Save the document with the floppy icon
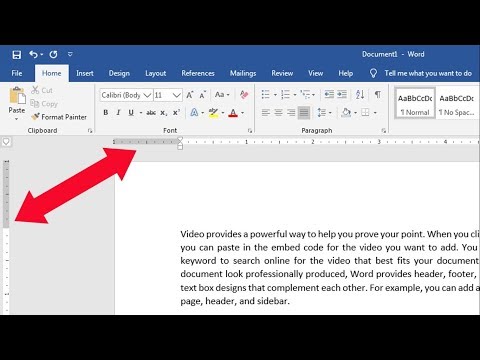This screenshot has width=480, height=360. (x=17, y=54)
